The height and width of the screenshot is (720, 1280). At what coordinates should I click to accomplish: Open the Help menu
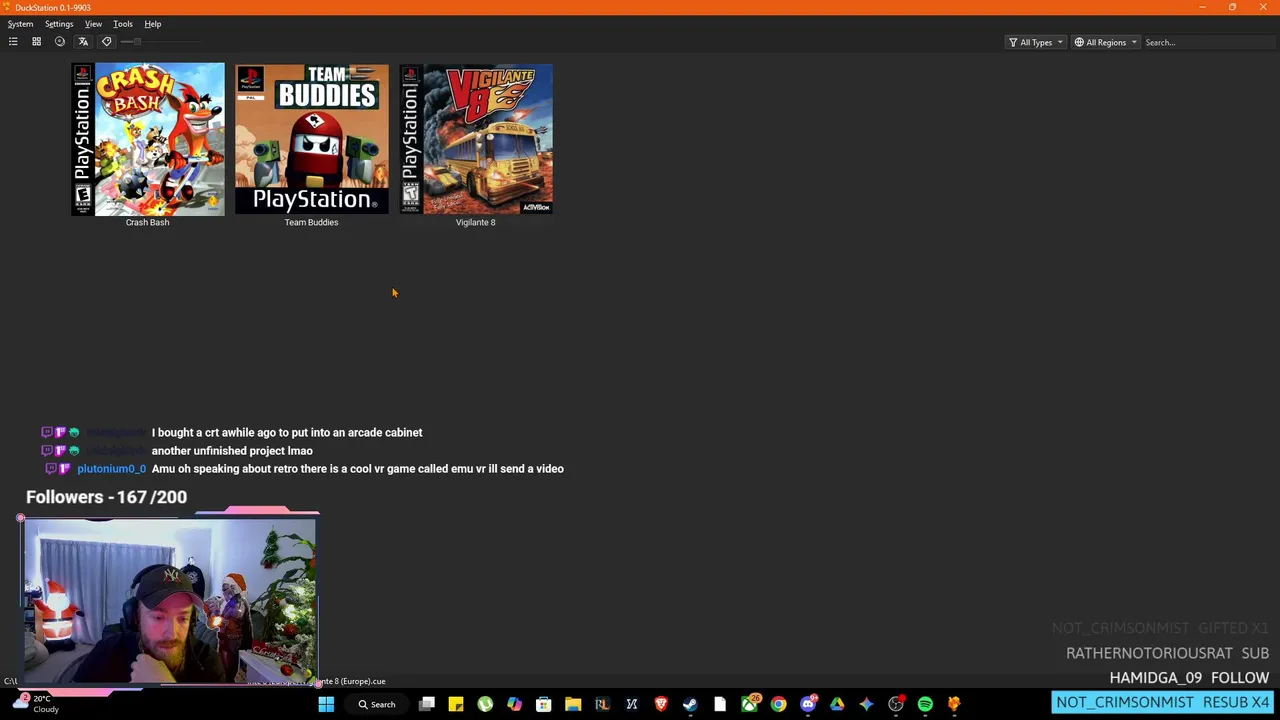coord(153,24)
